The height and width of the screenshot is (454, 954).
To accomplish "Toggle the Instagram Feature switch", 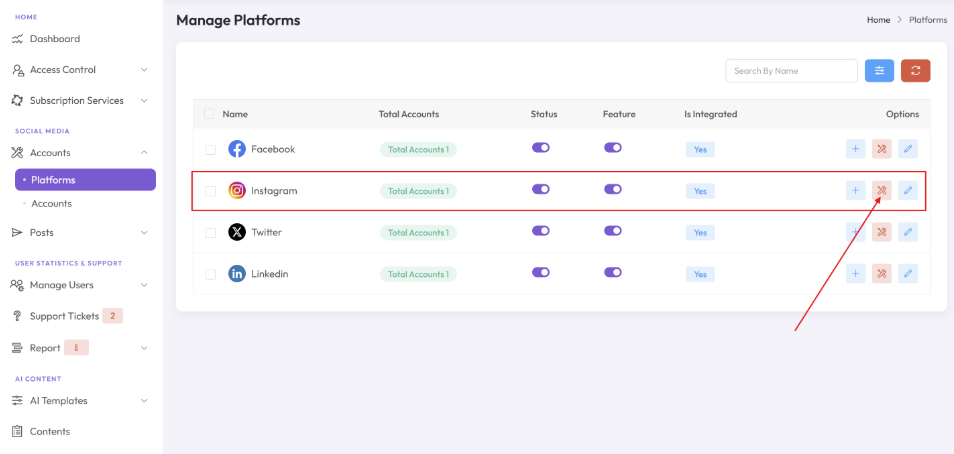I will click(613, 189).
